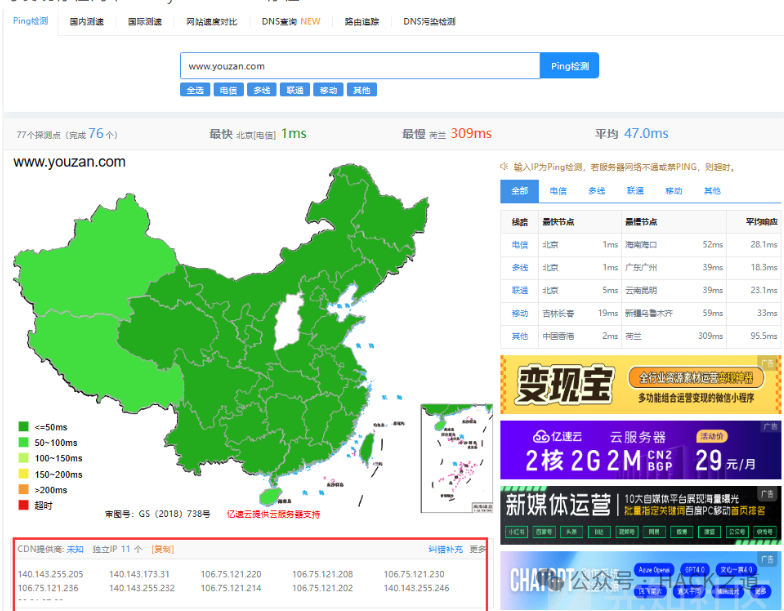This screenshot has height=611, width=784.
Task: Click the red 超时 legend swatch
Action: click(24, 505)
